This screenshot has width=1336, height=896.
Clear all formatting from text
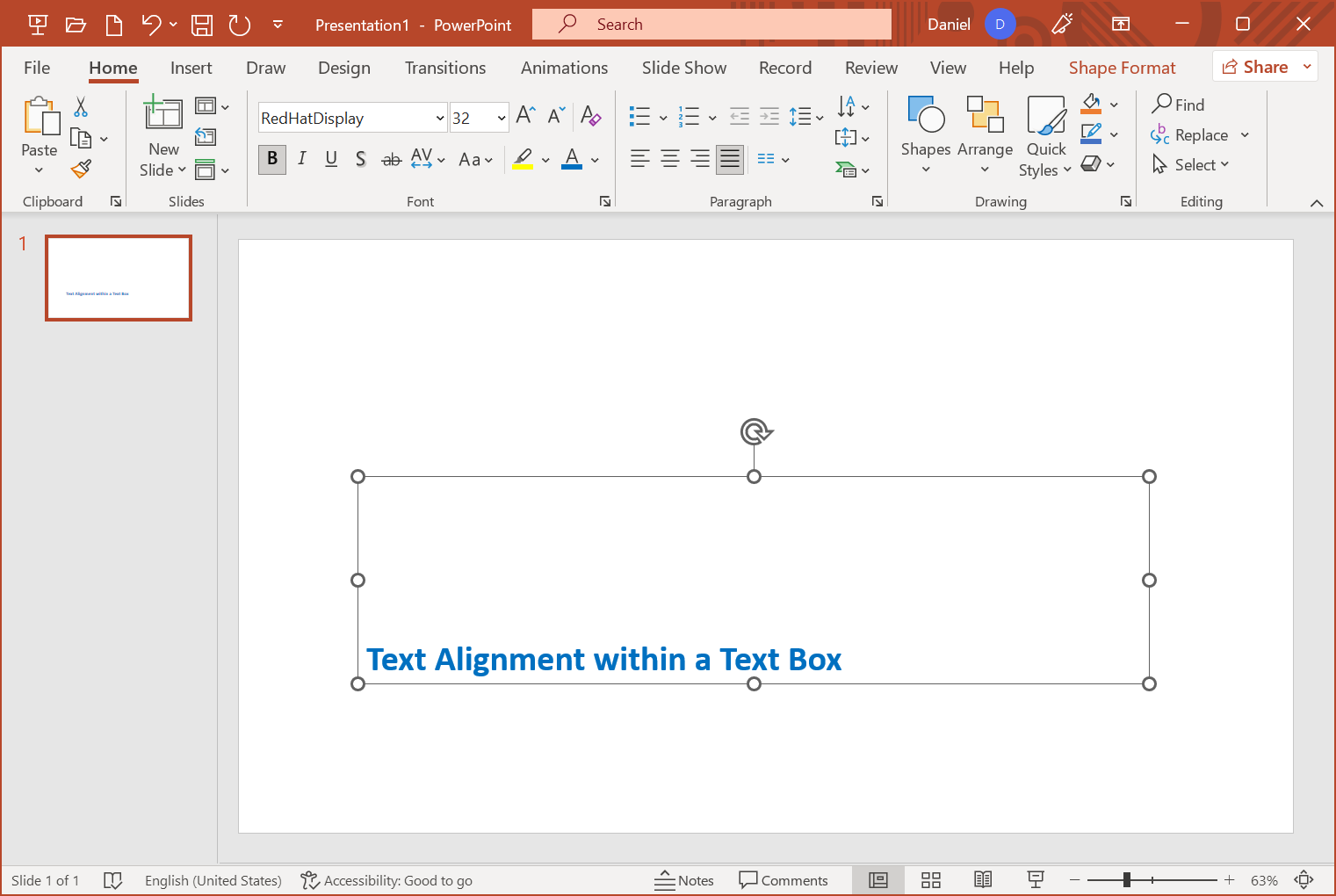click(x=590, y=116)
